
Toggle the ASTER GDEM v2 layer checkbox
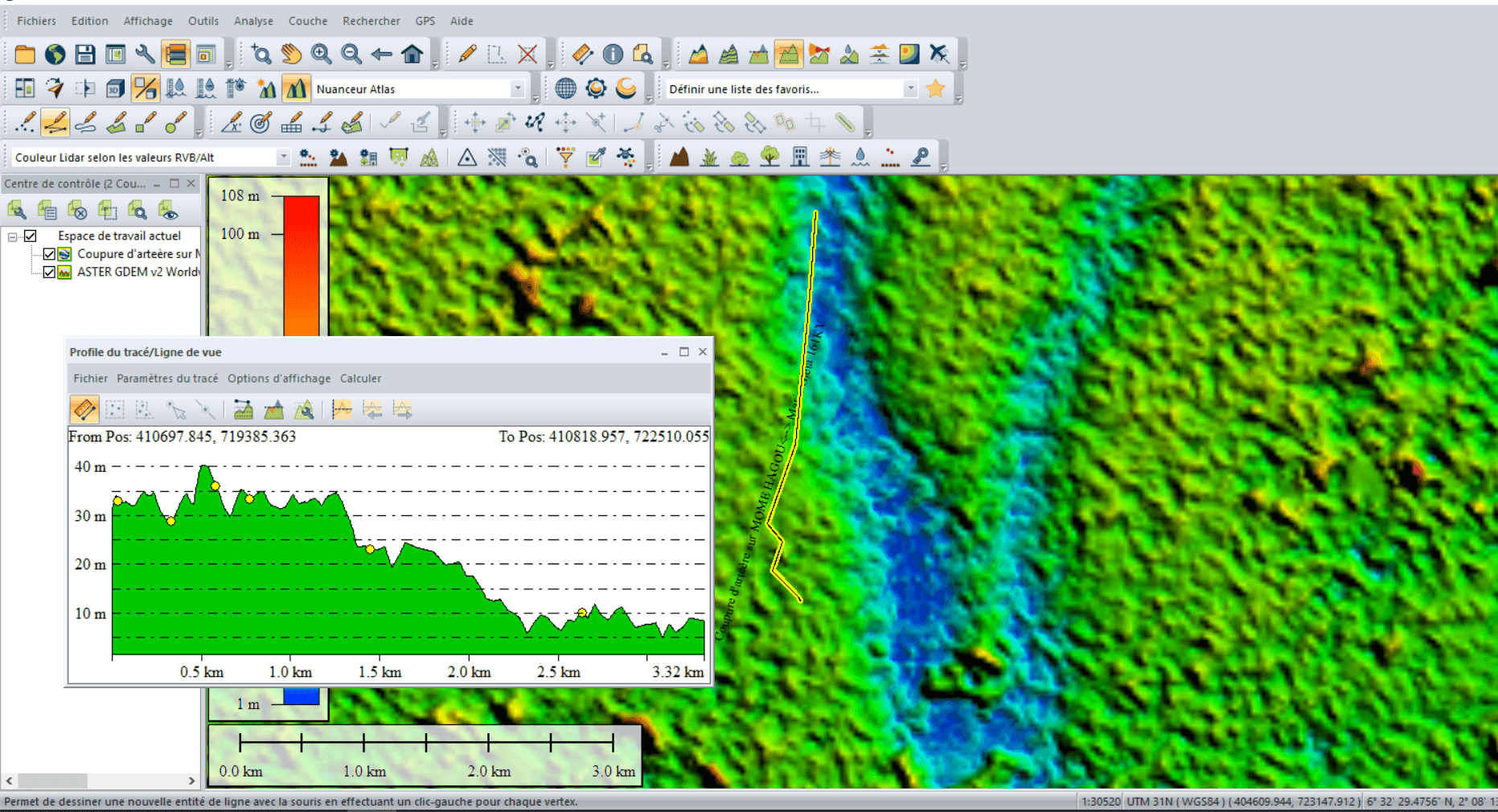point(49,273)
